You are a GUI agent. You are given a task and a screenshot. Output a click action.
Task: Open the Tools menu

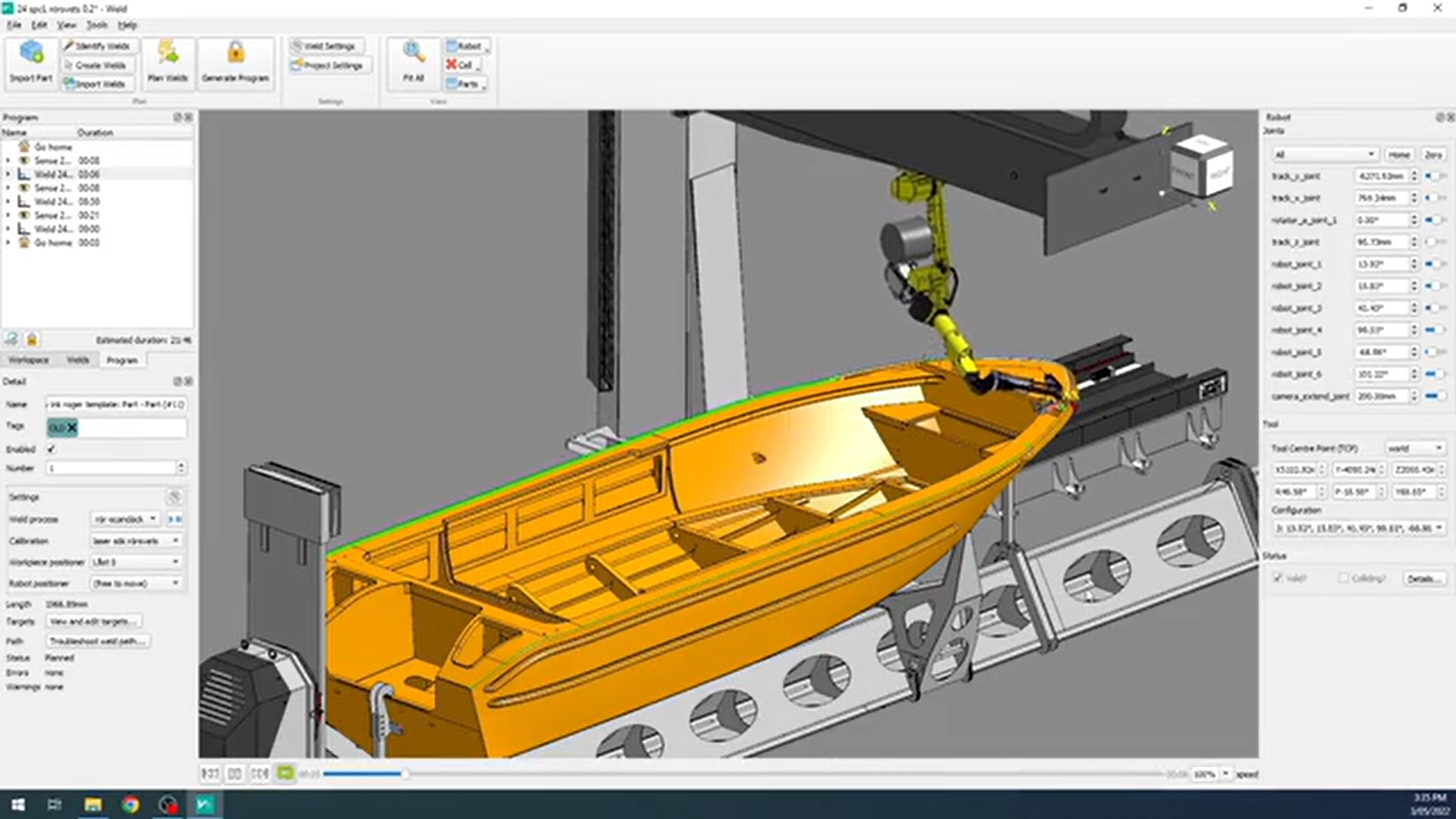(x=96, y=25)
